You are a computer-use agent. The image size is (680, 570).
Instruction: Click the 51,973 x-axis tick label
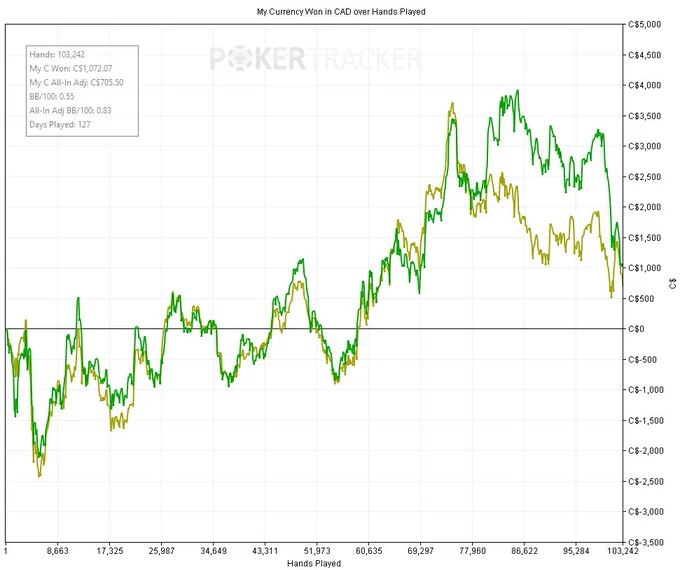[x=317, y=551]
